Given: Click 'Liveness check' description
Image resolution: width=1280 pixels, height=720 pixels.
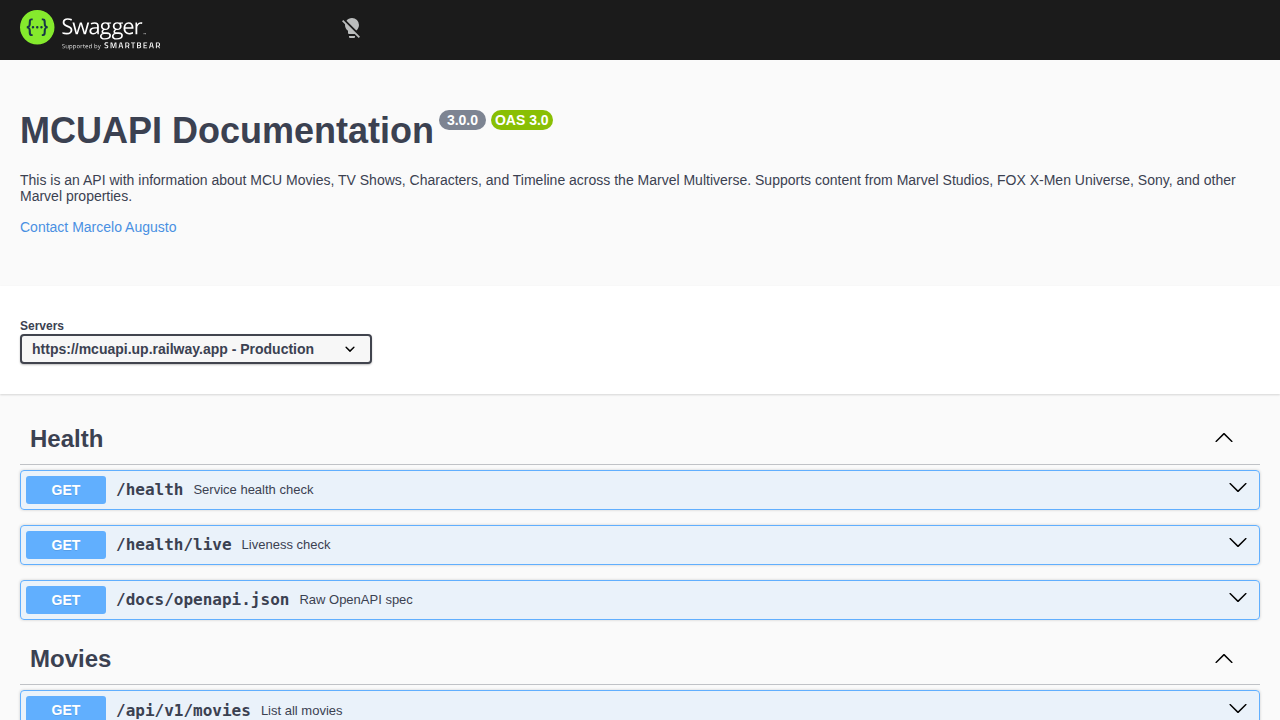Looking at the screenshot, I should 286,545.
